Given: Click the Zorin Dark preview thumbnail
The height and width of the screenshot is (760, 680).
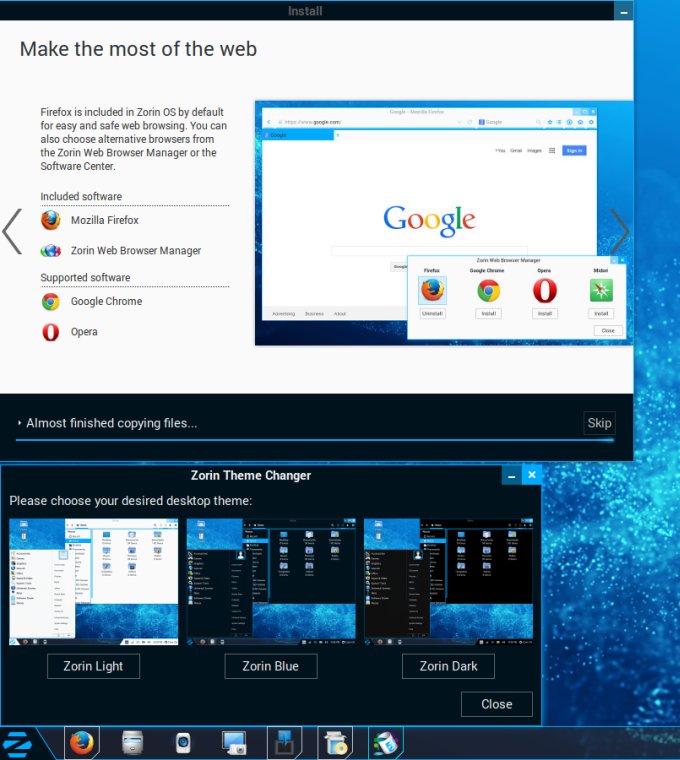Looking at the screenshot, I should click(448, 582).
